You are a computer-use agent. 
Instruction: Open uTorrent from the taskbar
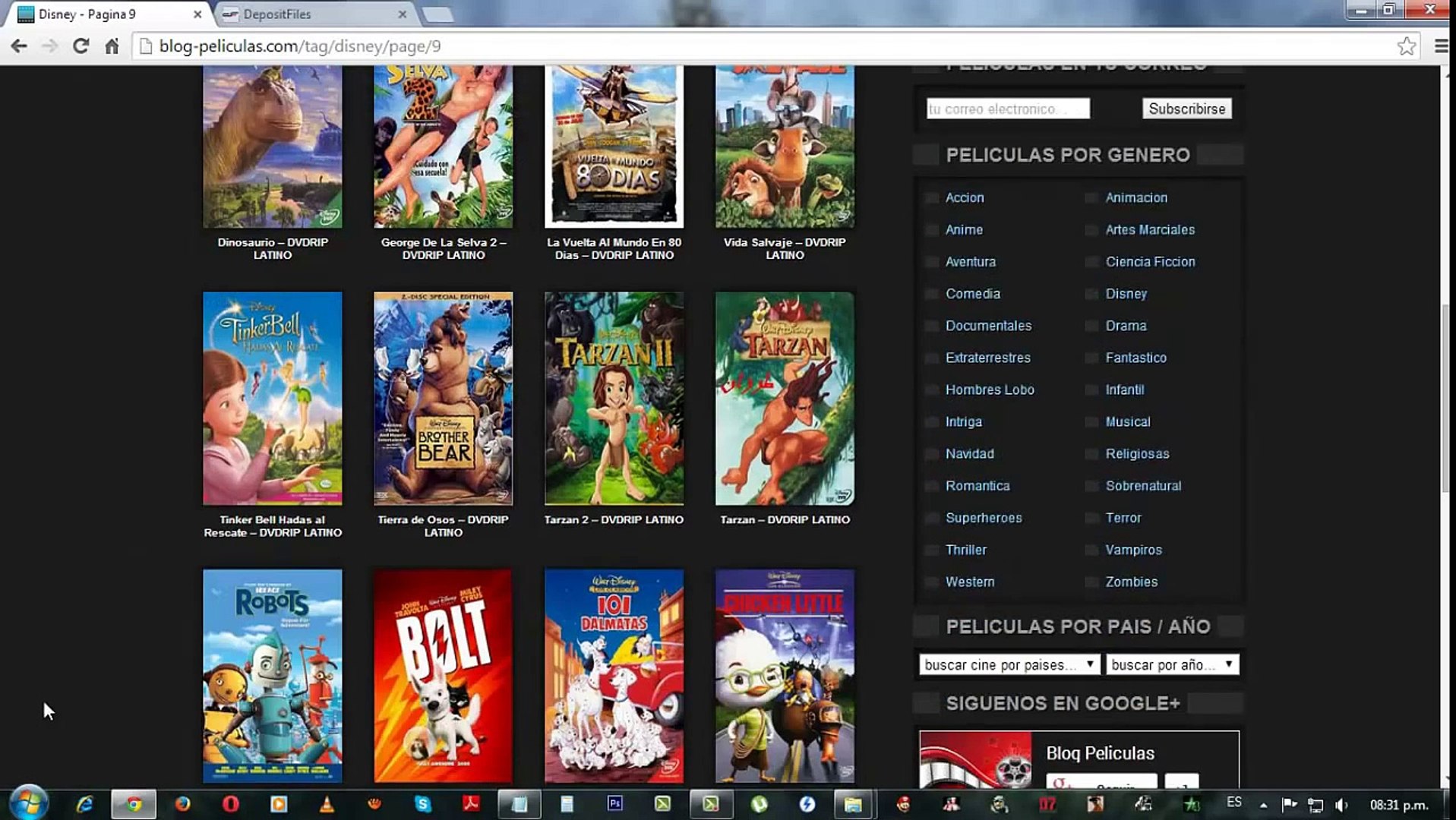(x=759, y=804)
